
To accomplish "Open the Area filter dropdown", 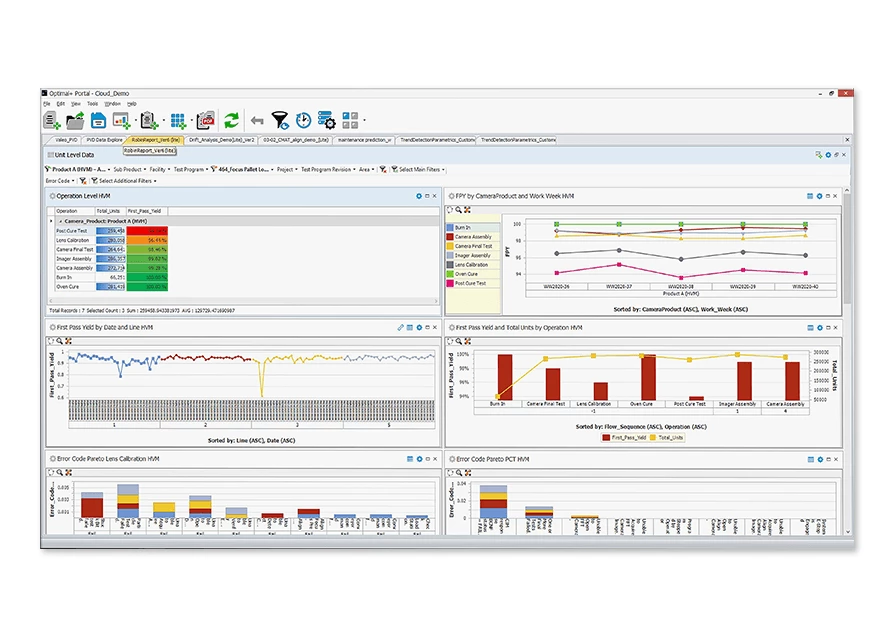I will click(x=366, y=170).
